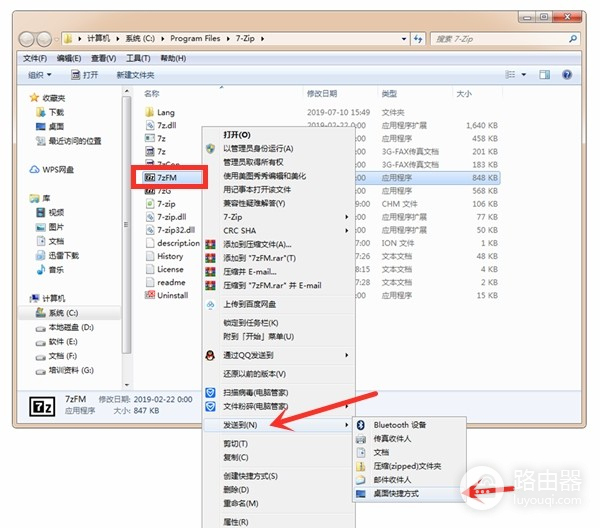Select the 7-zip help file icon
Screen dimensions: 600x528
pyautogui.click(x=150, y=204)
